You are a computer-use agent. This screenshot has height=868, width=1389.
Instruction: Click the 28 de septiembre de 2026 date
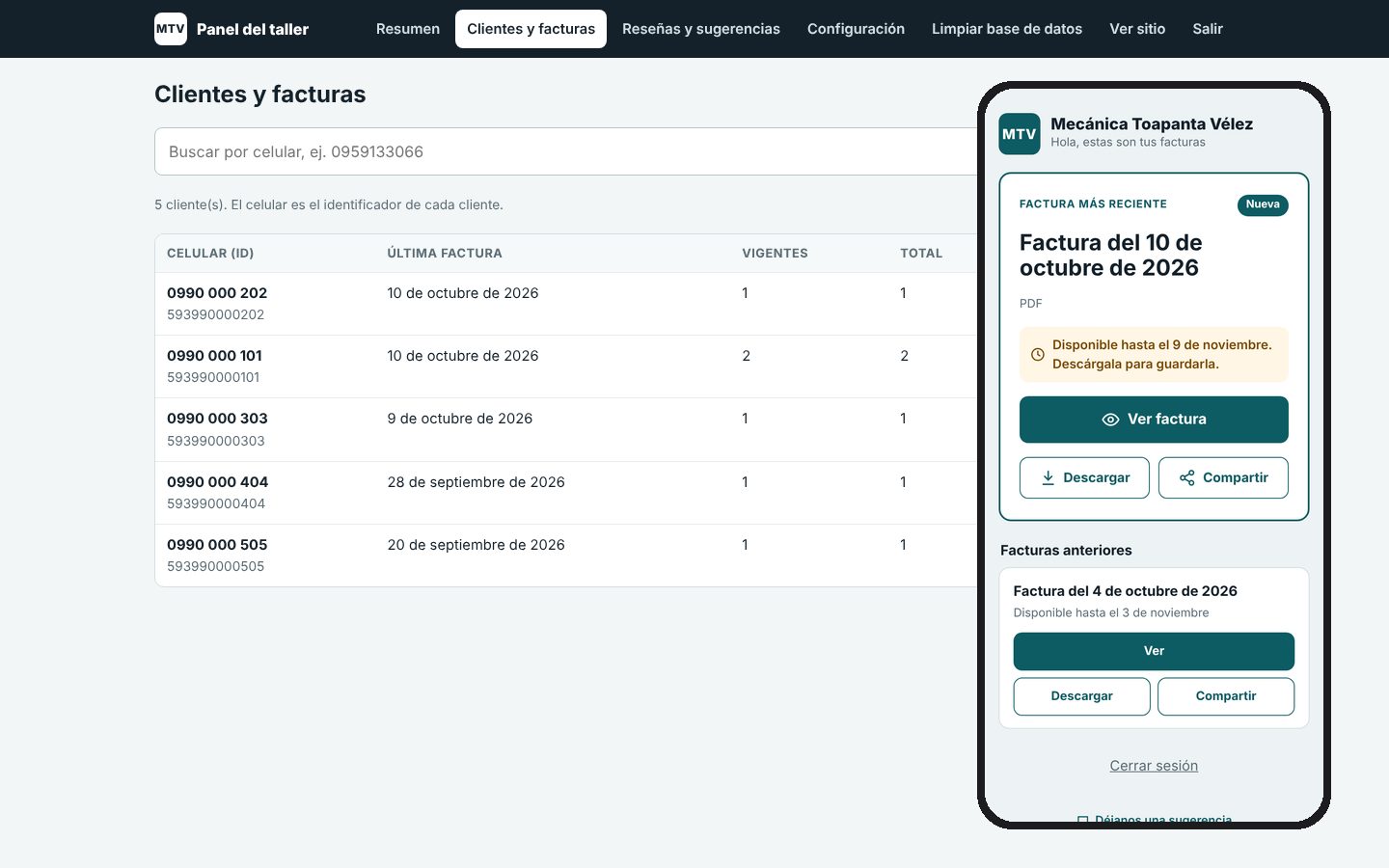(477, 482)
